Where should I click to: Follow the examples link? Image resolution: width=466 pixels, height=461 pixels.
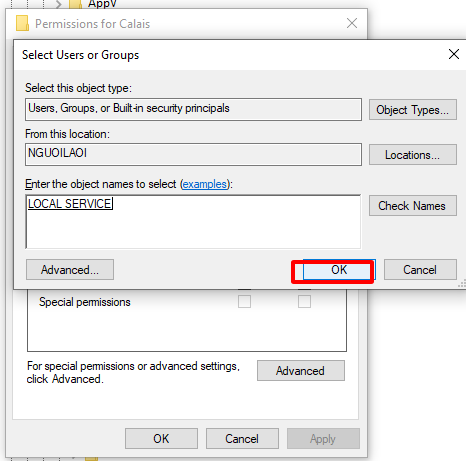pos(205,184)
